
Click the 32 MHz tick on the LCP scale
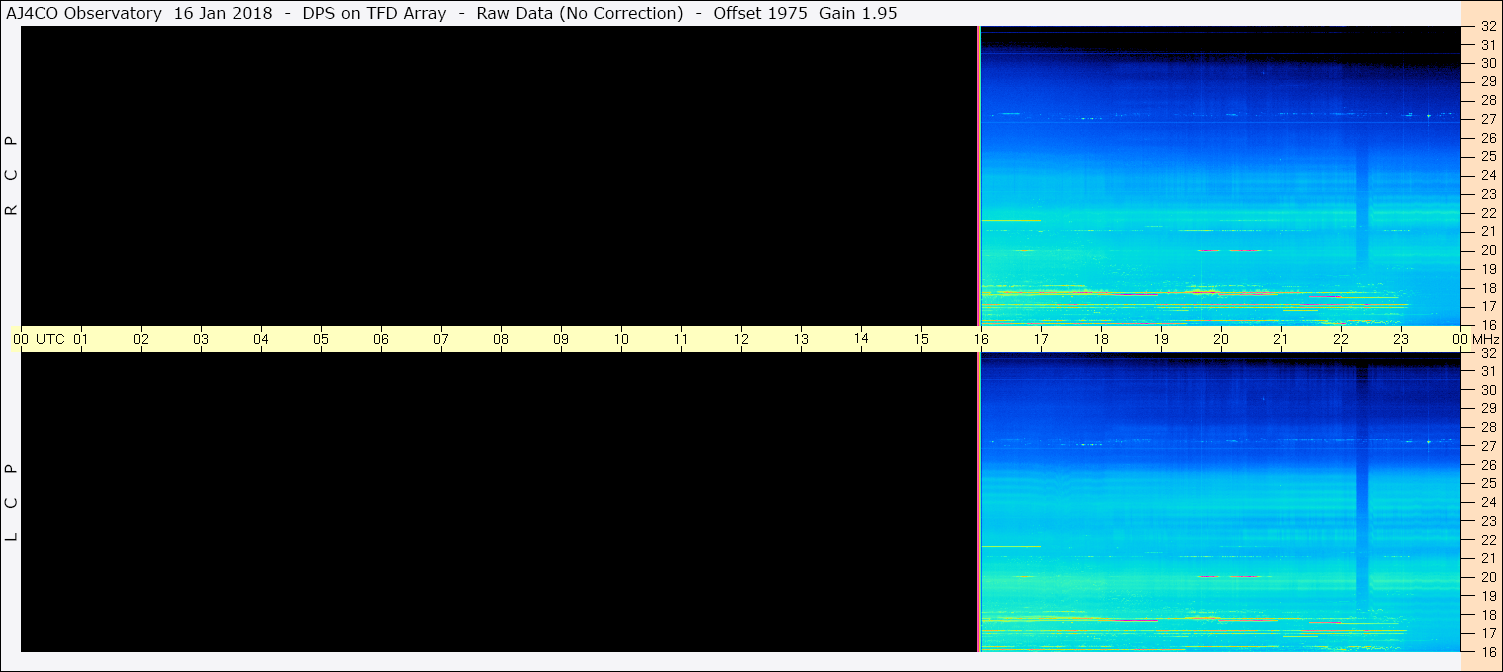tap(1488, 353)
